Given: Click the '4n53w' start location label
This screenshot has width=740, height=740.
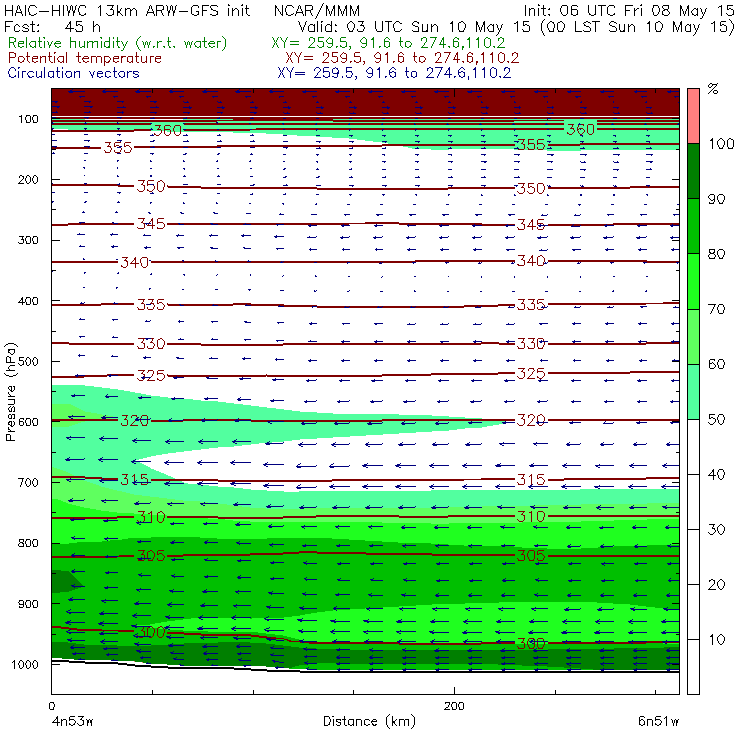Looking at the screenshot, I should [x=72, y=721].
